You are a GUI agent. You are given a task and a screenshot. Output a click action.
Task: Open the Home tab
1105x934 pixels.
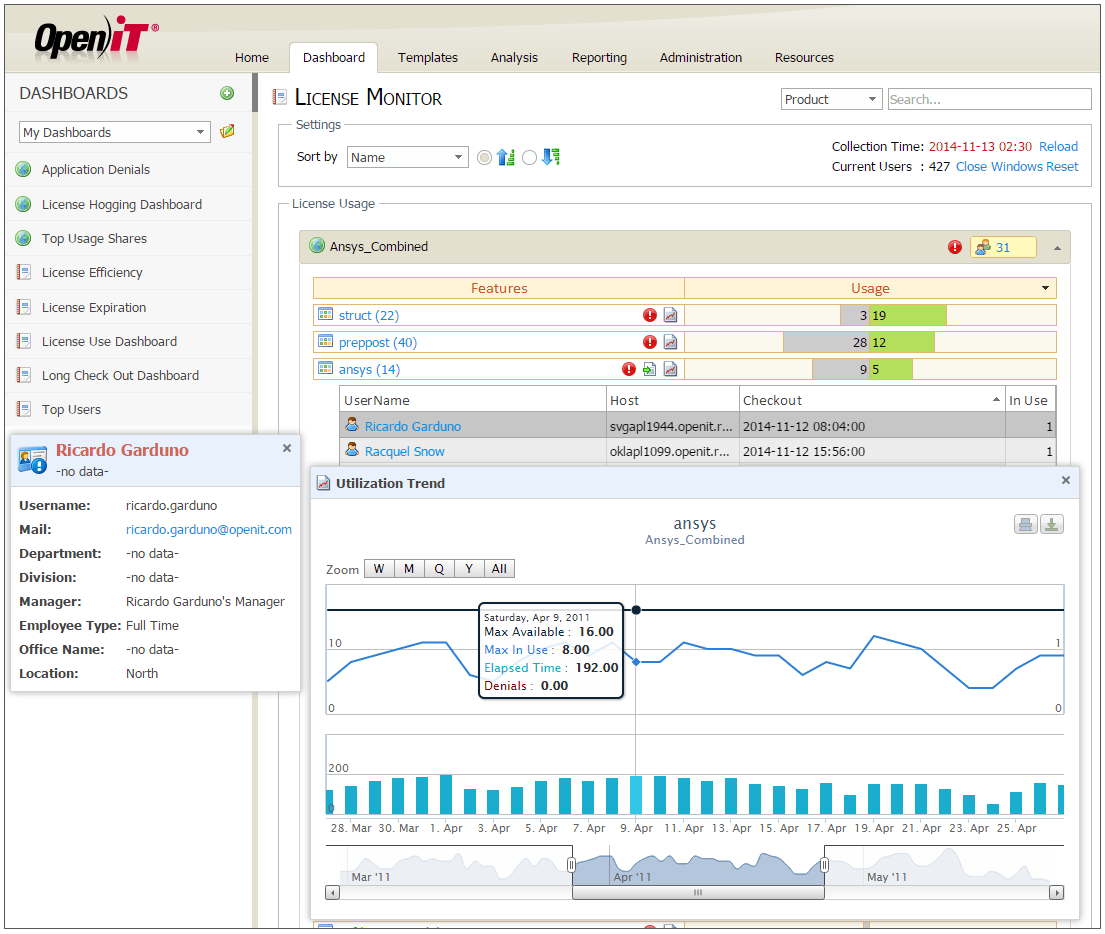click(252, 57)
